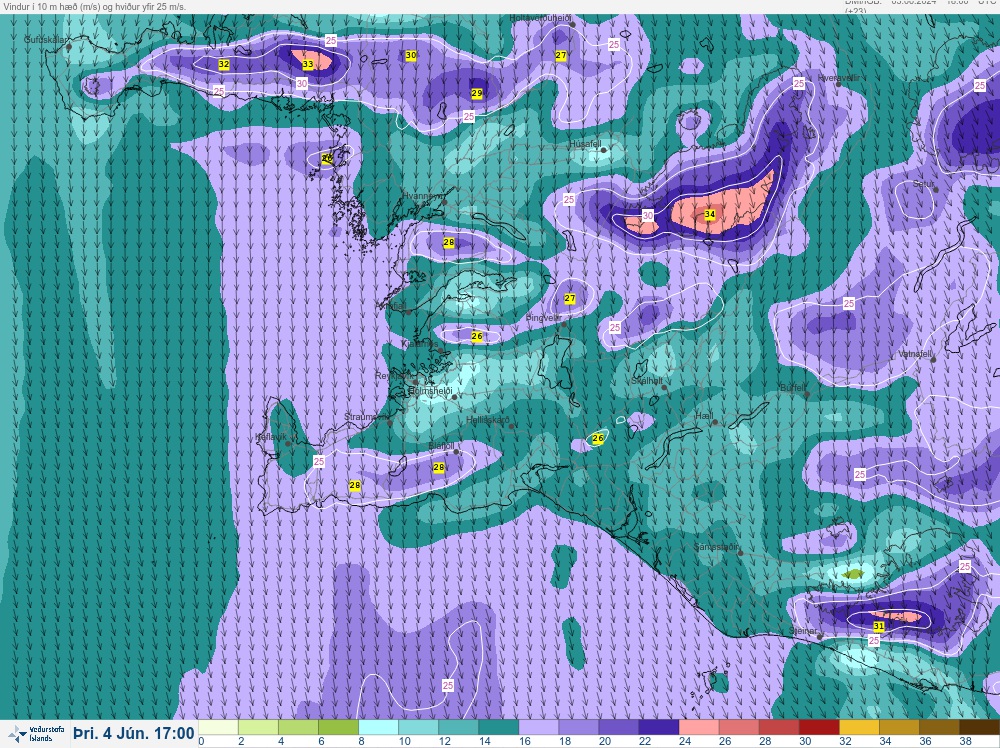Select the light green 2–4 m/s legend swatch
This screenshot has height=748, width=1000.
click(x=258, y=728)
